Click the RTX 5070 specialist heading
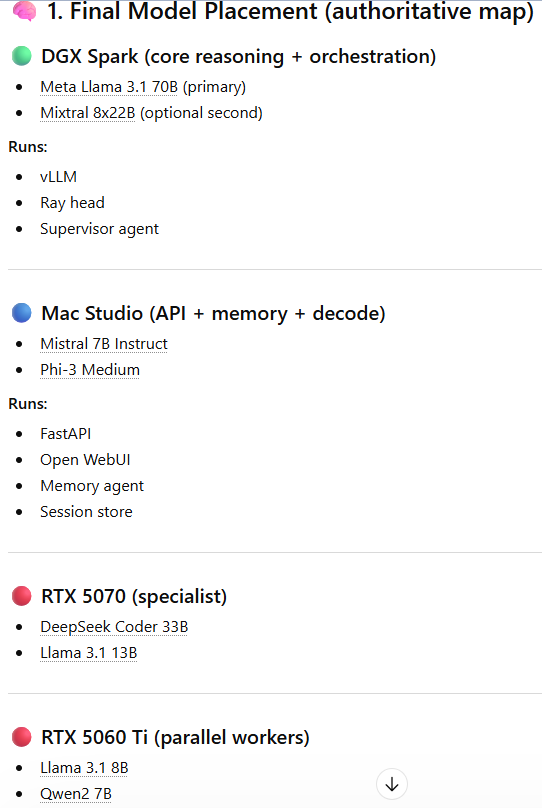 (134, 597)
